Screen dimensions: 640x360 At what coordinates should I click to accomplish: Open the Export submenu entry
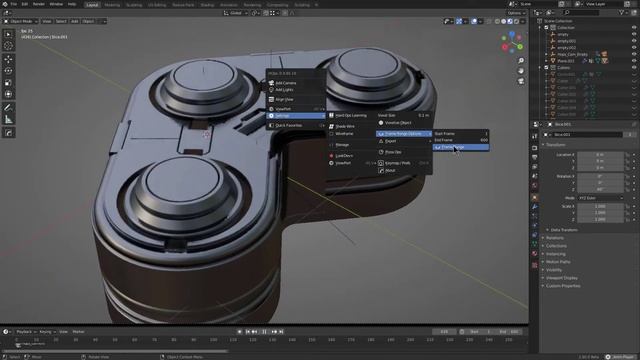pyautogui.click(x=403, y=141)
